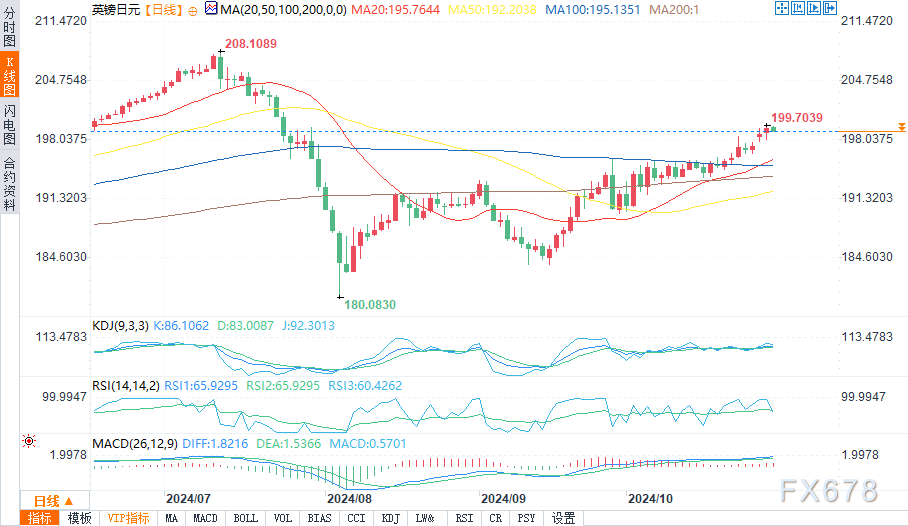This screenshot has height=526, width=908.
Task: Click the MA indicator chart icon
Action: click(209, 8)
